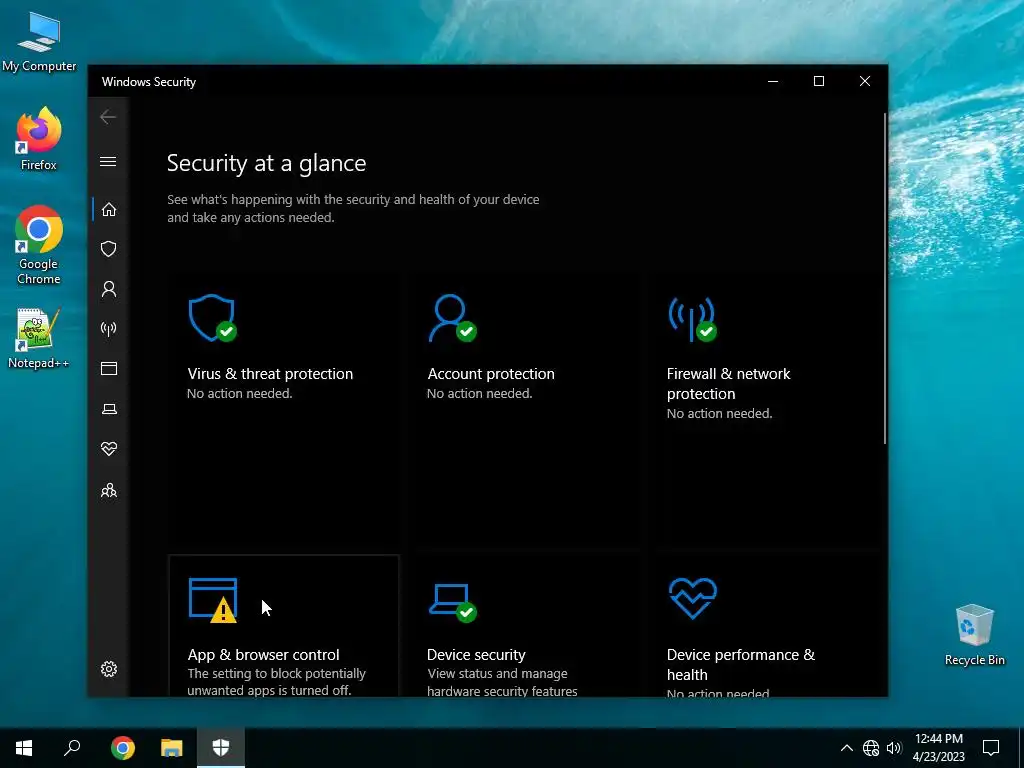Open File Explorer from the taskbar
The image size is (1024, 768).
172,748
